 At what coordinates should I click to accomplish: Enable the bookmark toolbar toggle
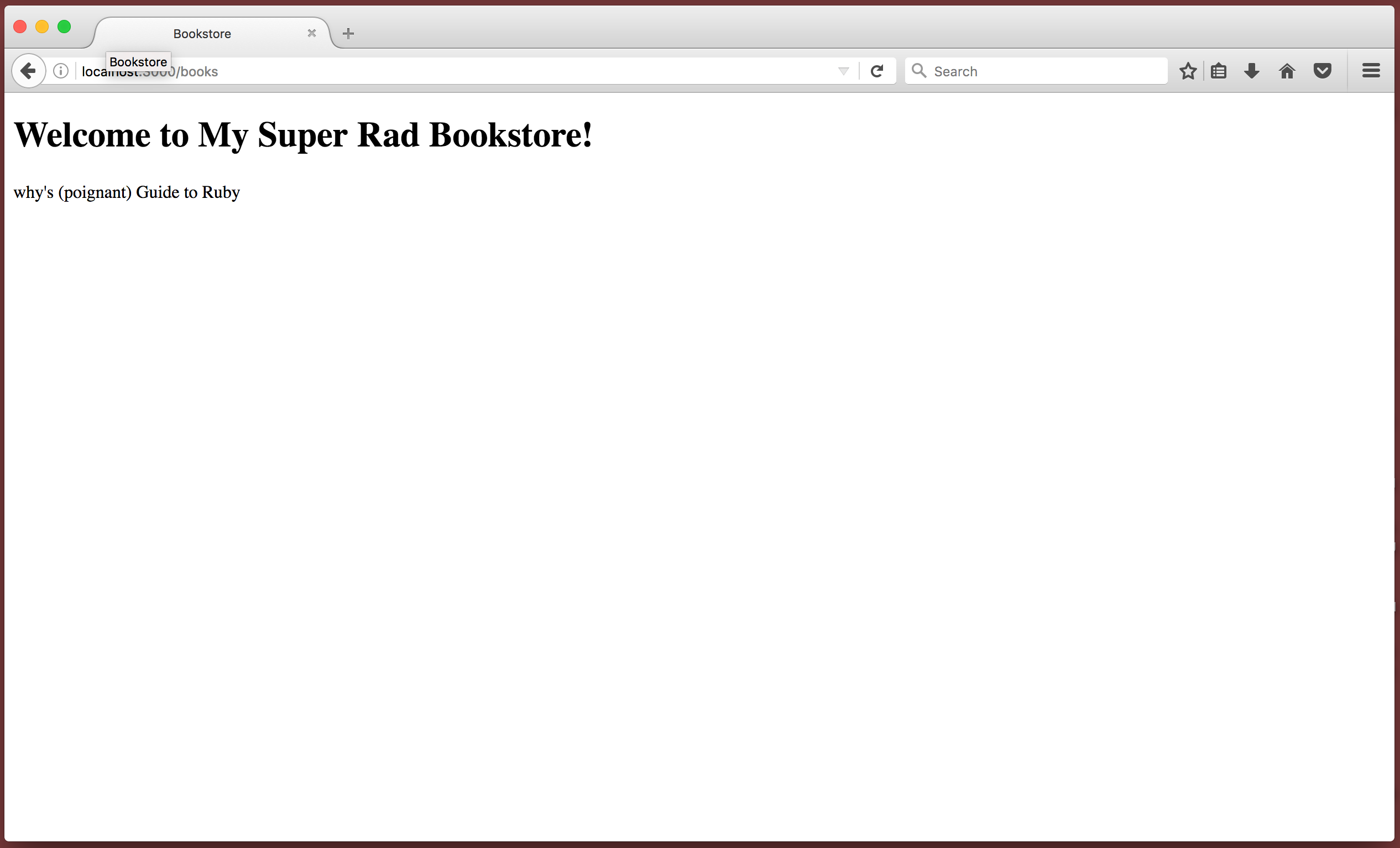pos(1219,70)
